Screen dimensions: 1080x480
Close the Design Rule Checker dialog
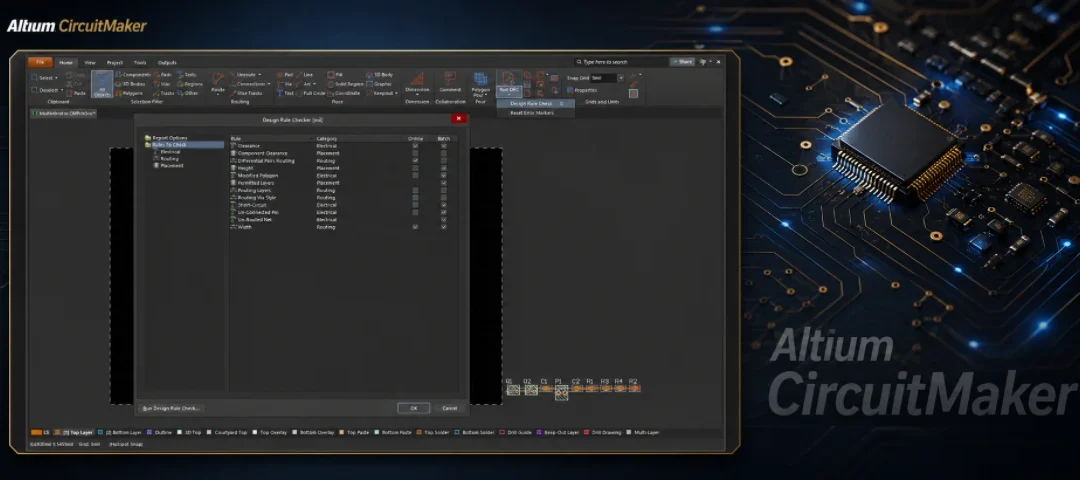[x=458, y=118]
